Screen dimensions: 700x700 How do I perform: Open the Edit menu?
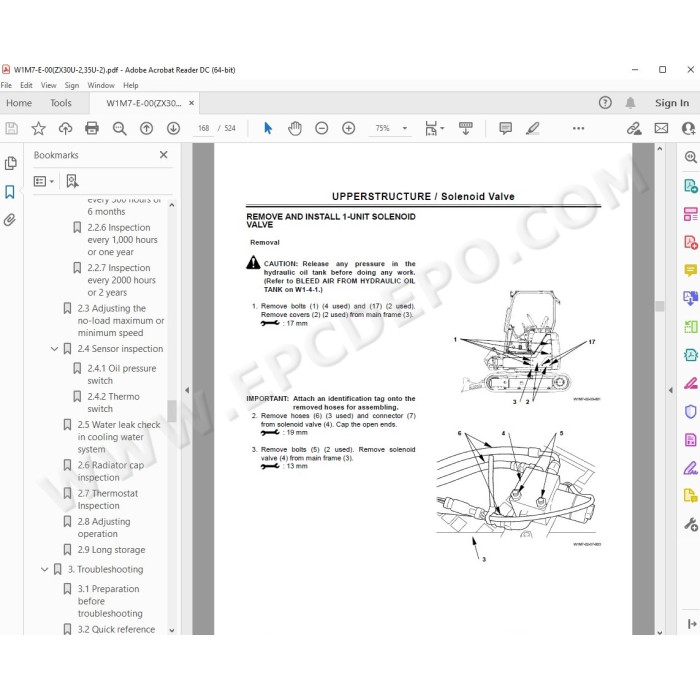(26, 85)
